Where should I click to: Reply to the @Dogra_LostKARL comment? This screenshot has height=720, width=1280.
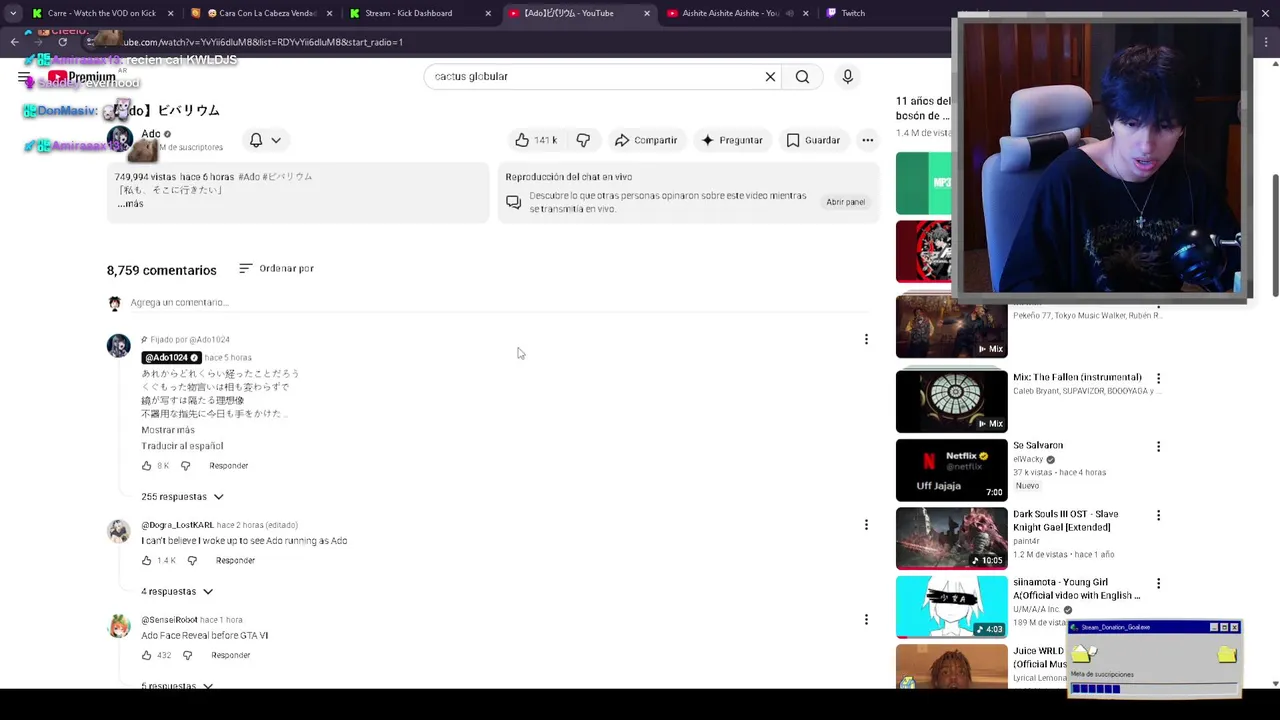coord(235,561)
